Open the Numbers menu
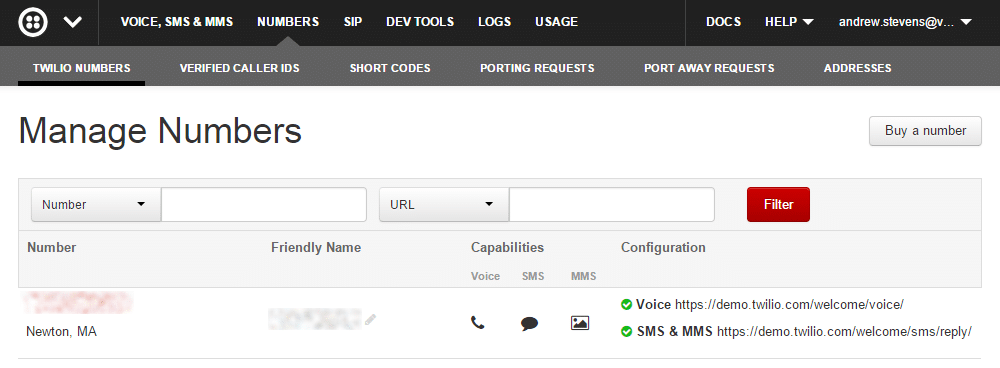This screenshot has width=1000, height=368. [x=288, y=22]
